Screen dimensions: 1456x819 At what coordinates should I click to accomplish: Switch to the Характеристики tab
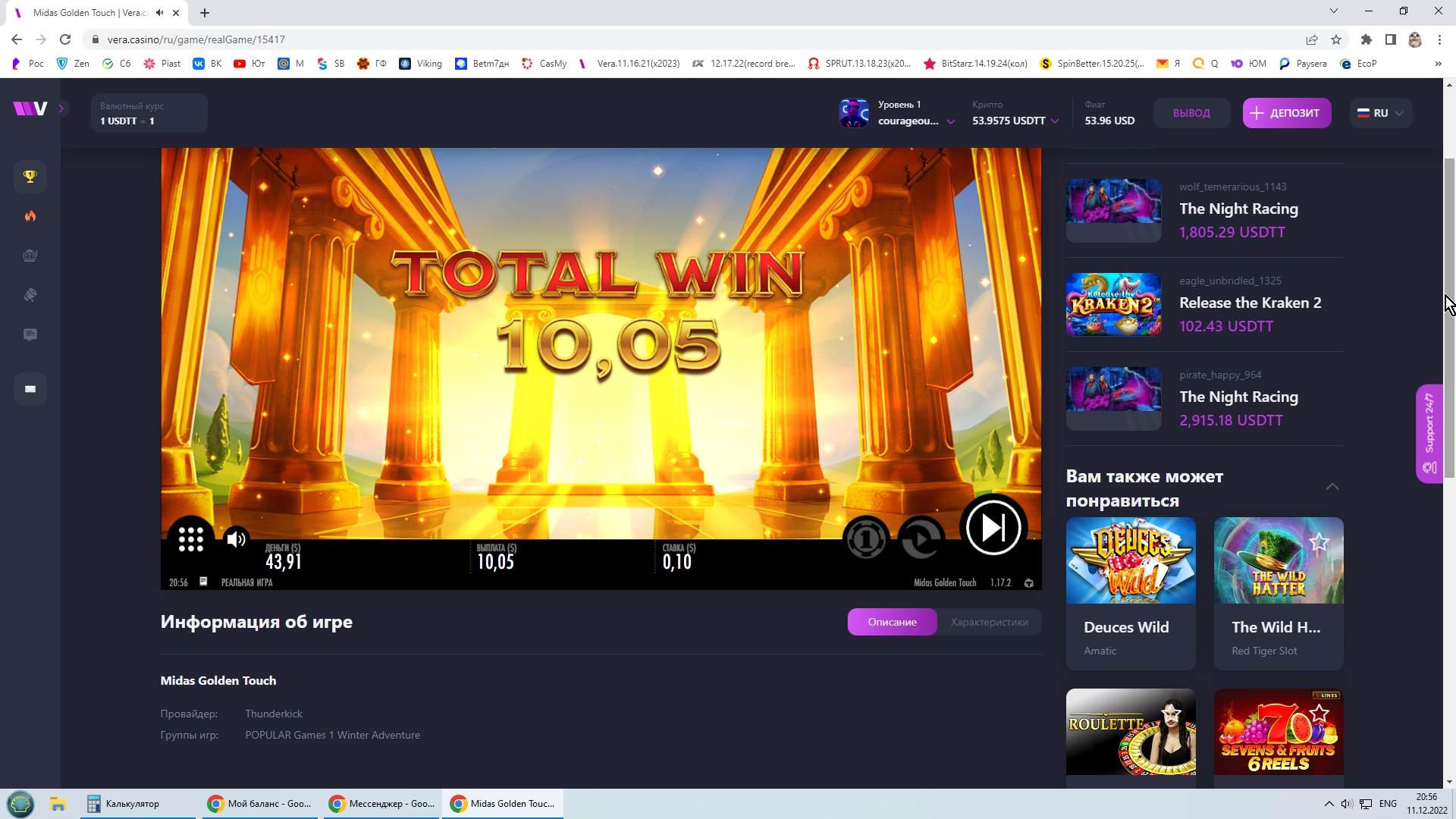(x=989, y=622)
